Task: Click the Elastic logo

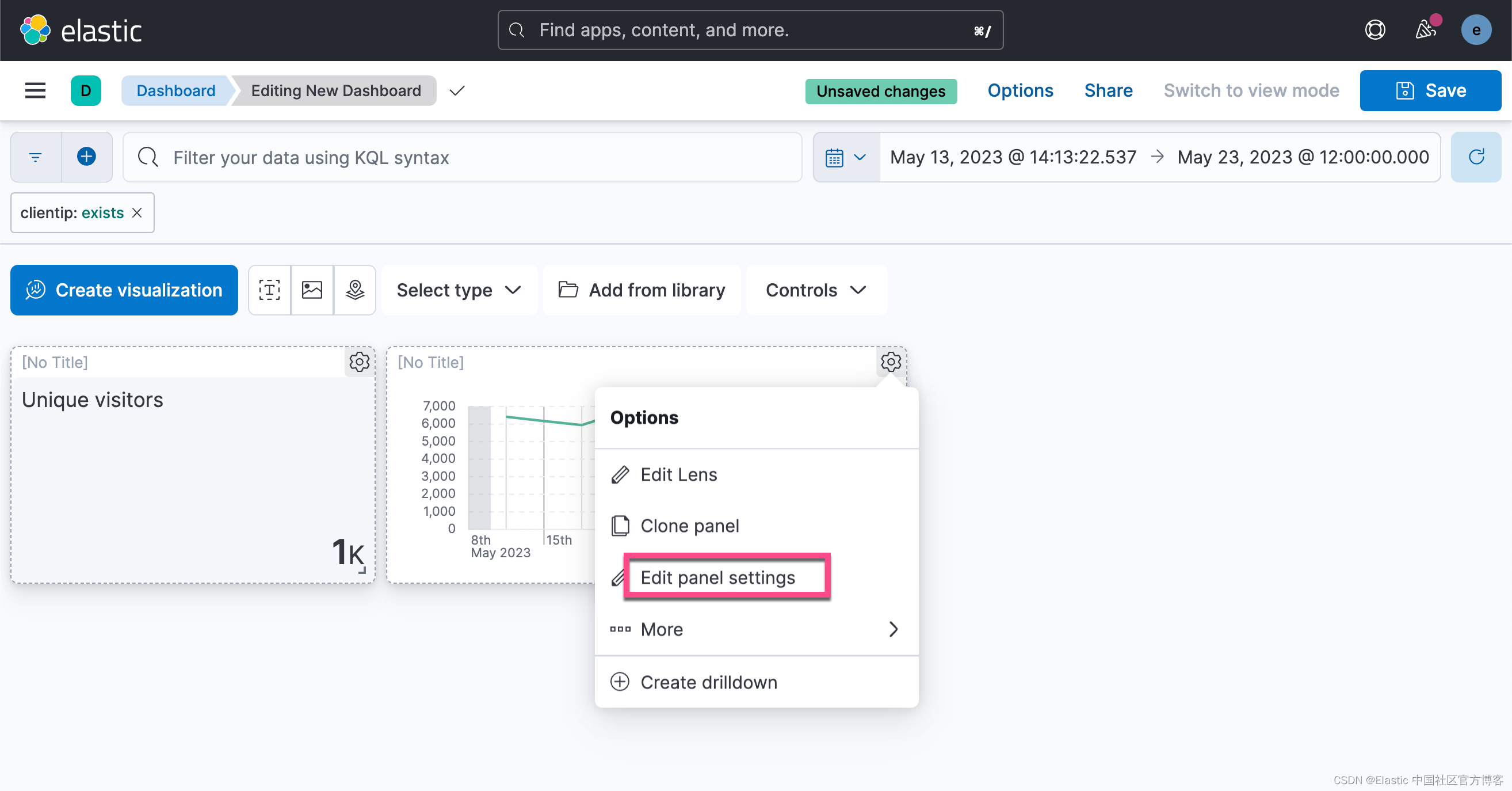Action: tap(81, 30)
